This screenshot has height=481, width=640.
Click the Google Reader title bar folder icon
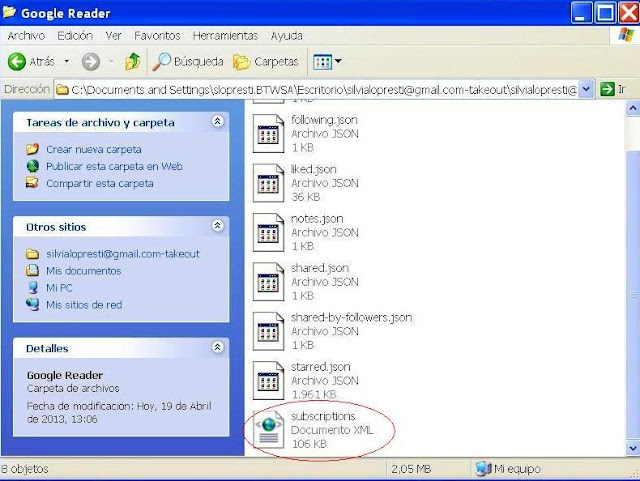[x=9, y=12]
